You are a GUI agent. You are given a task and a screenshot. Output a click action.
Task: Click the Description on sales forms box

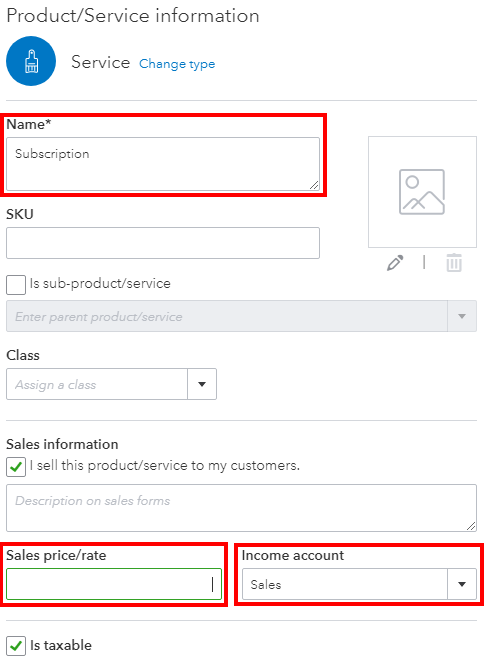click(241, 508)
